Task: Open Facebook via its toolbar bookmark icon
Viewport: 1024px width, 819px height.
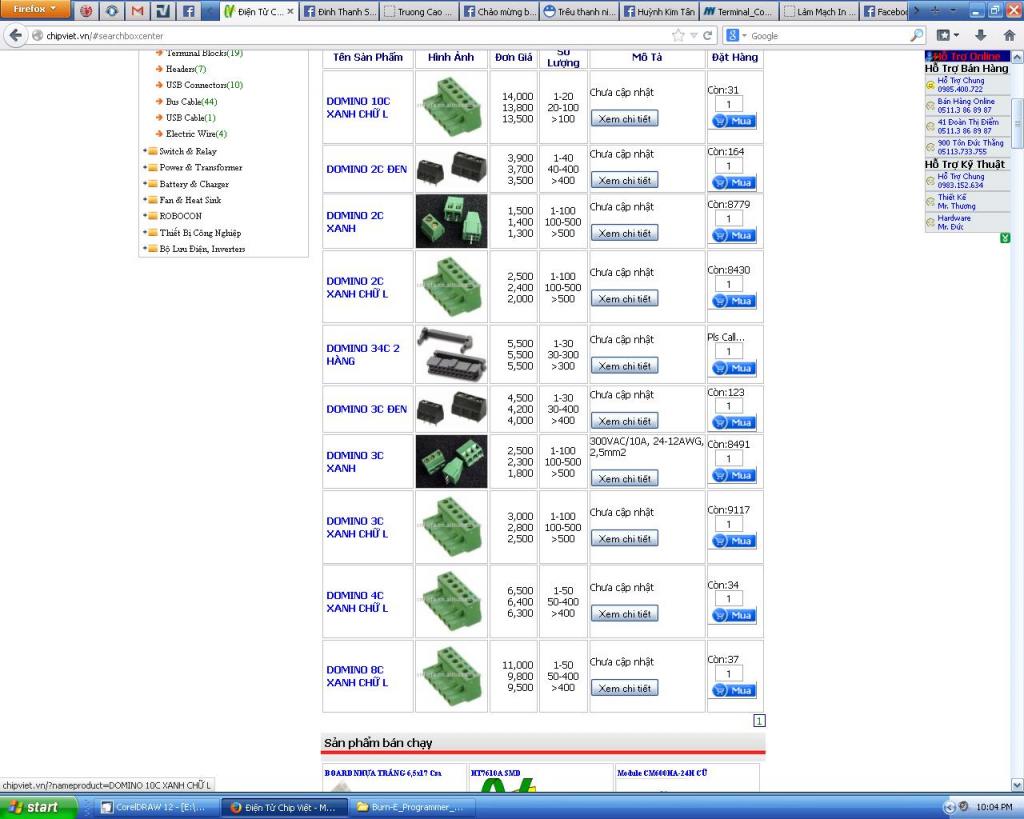Action: point(188,11)
